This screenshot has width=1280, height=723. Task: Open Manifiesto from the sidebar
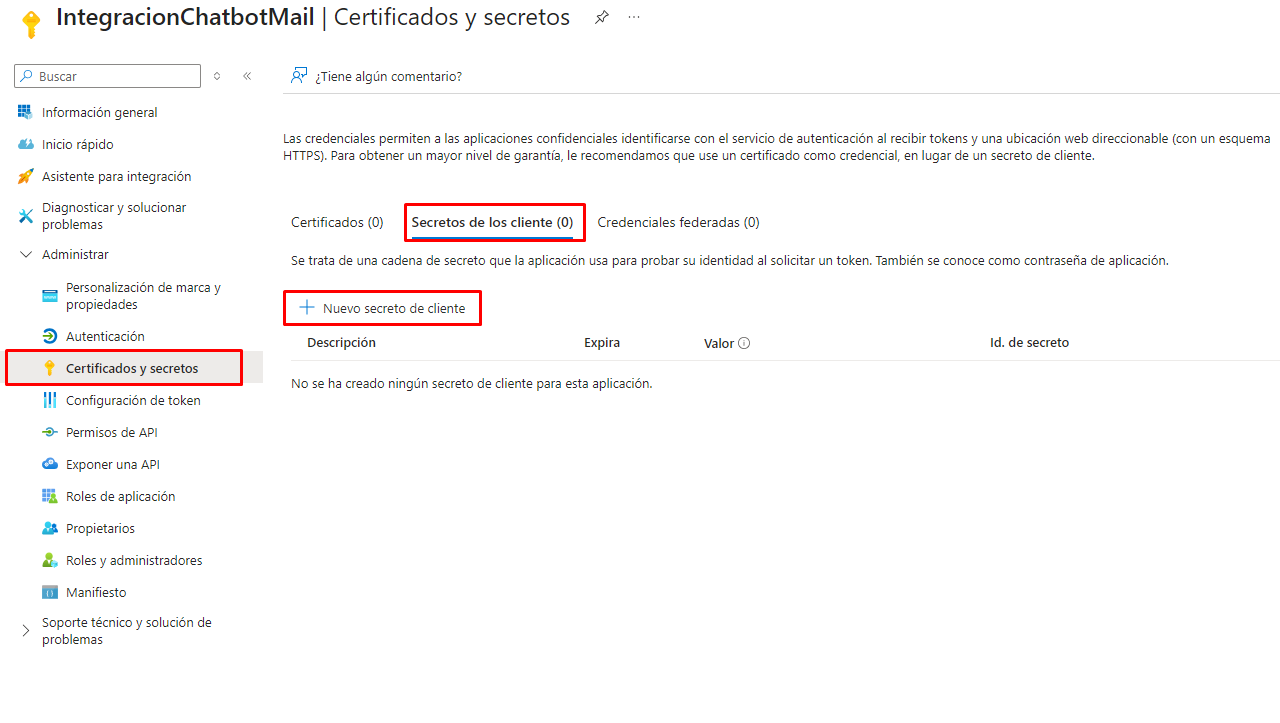point(96,592)
